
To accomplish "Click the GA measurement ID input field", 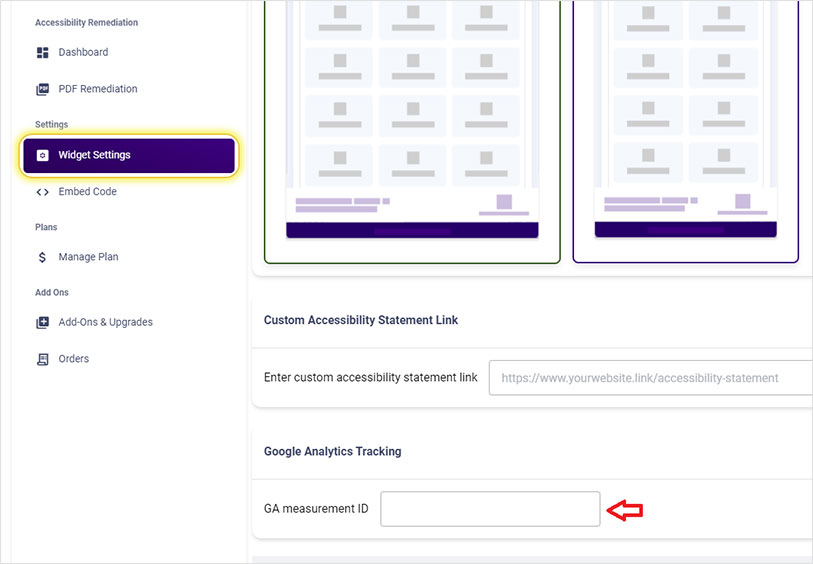I will tap(490, 509).
